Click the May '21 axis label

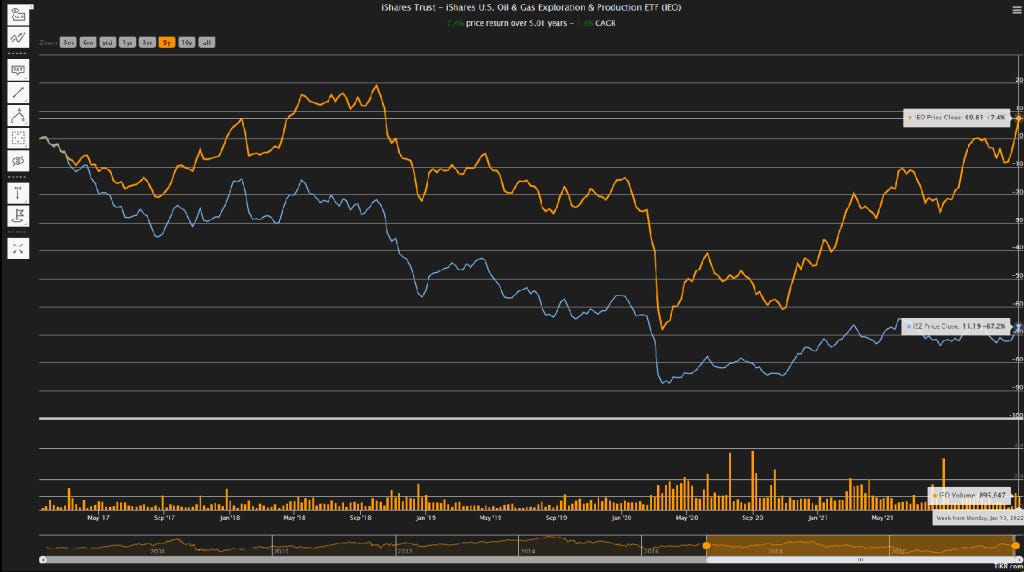point(882,518)
